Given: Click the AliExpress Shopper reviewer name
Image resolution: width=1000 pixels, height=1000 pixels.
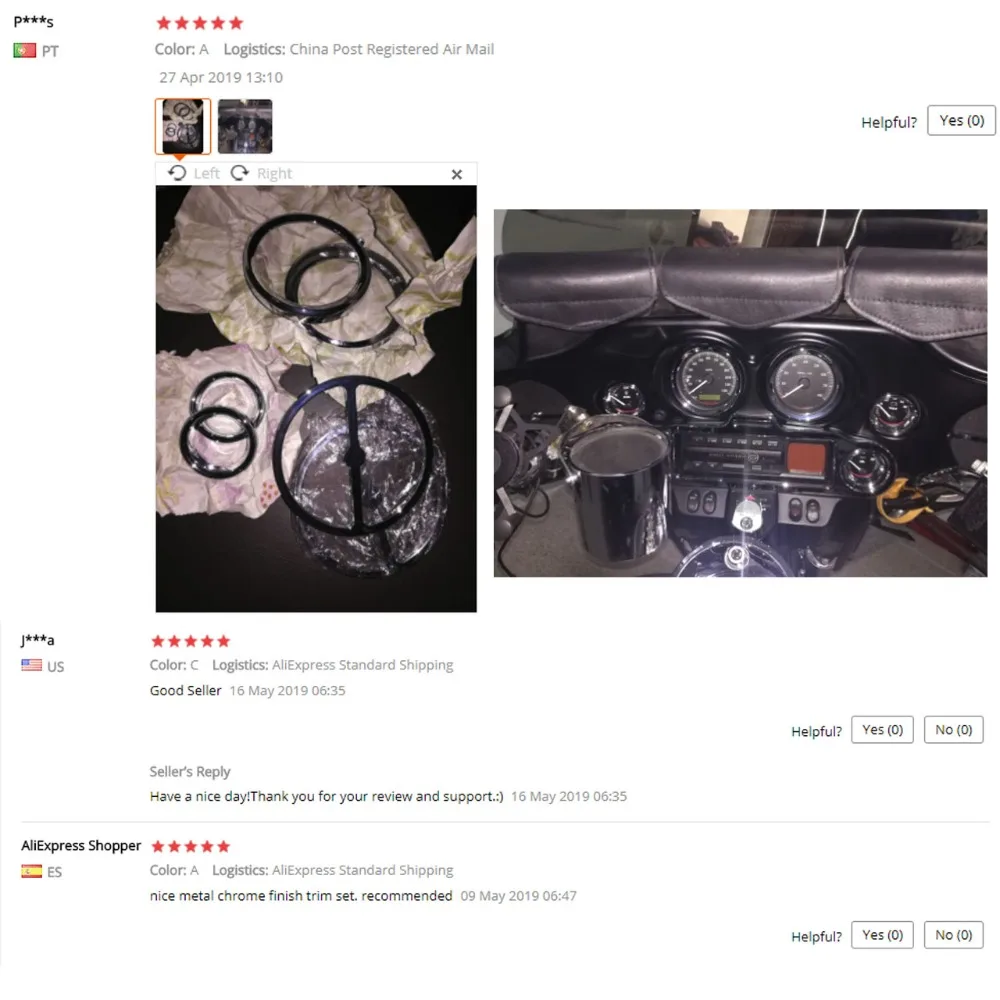Looking at the screenshot, I should click(81, 846).
